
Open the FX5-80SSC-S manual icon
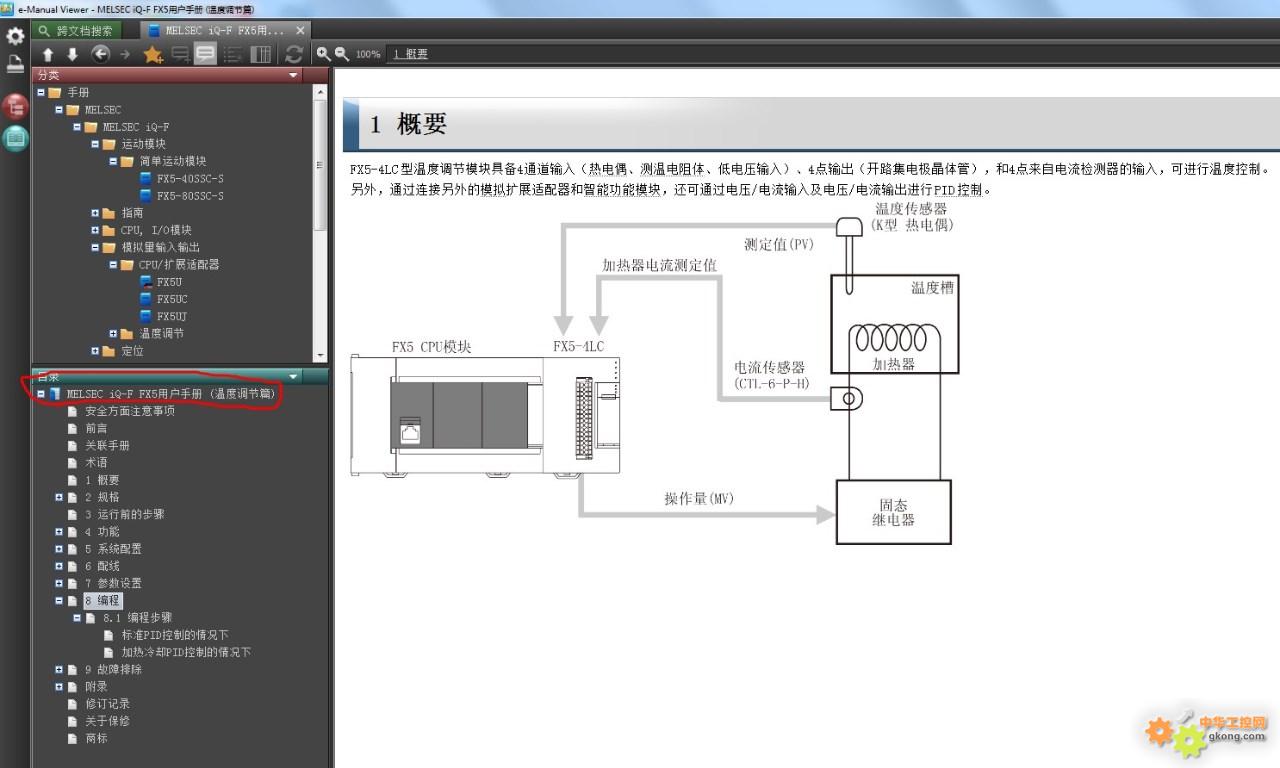click(146, 196)
